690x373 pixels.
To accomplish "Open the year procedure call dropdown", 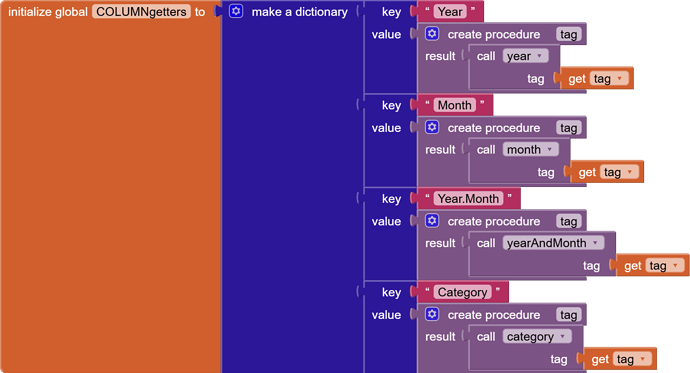I will coord(525,56).
